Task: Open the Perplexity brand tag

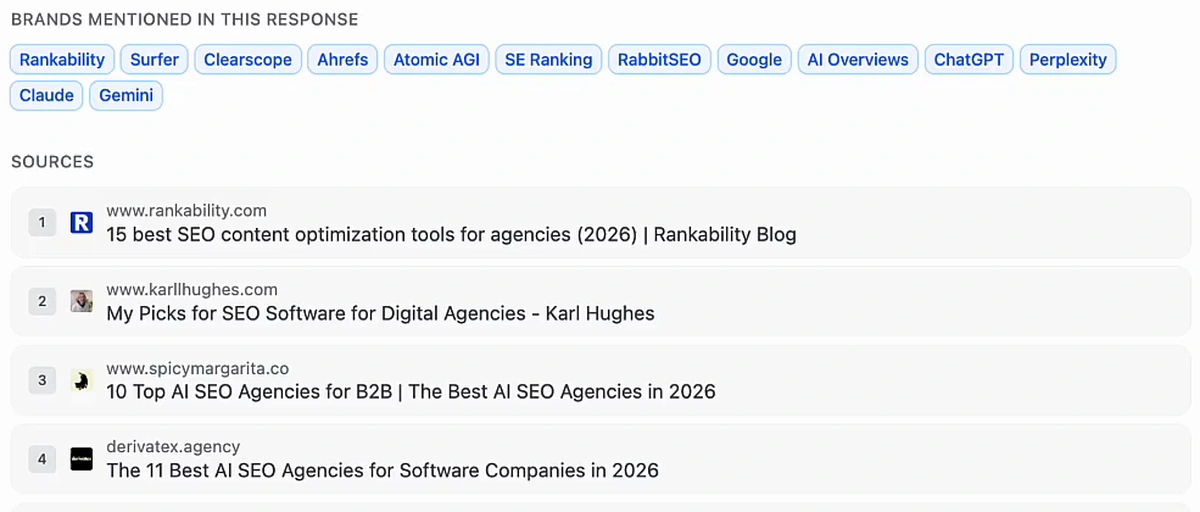Action: click(1068, 59)
